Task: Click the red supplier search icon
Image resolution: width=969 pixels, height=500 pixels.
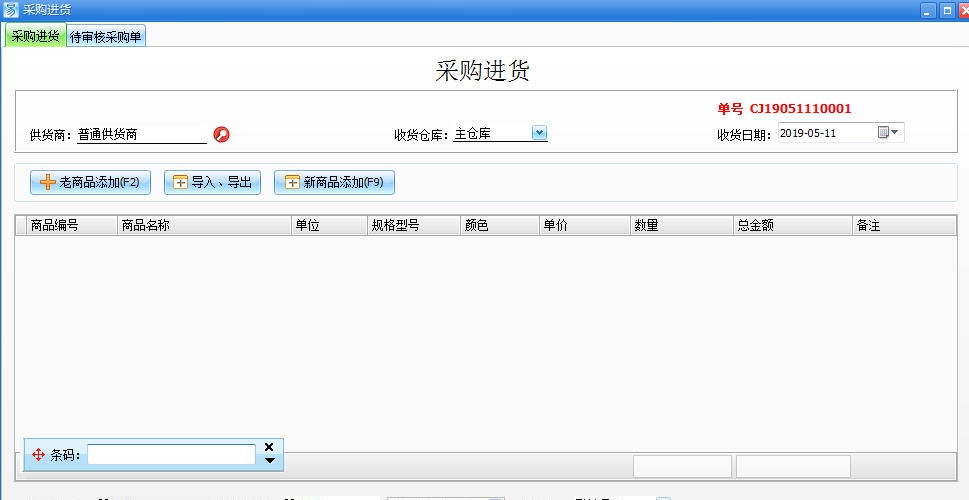Action: 221,134
